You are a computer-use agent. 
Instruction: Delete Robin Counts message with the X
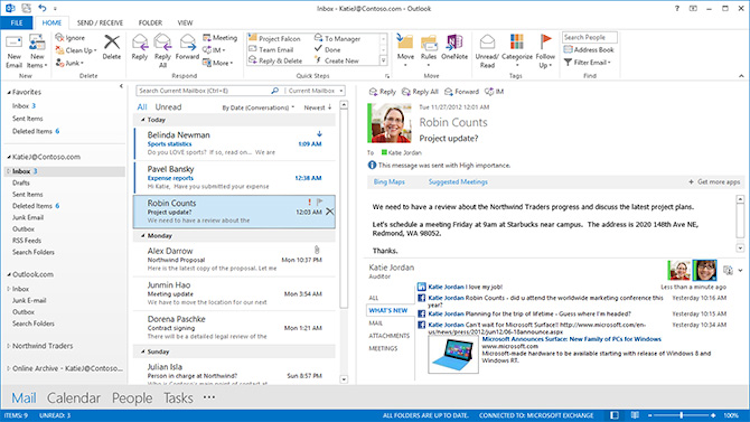click(330, 211)
